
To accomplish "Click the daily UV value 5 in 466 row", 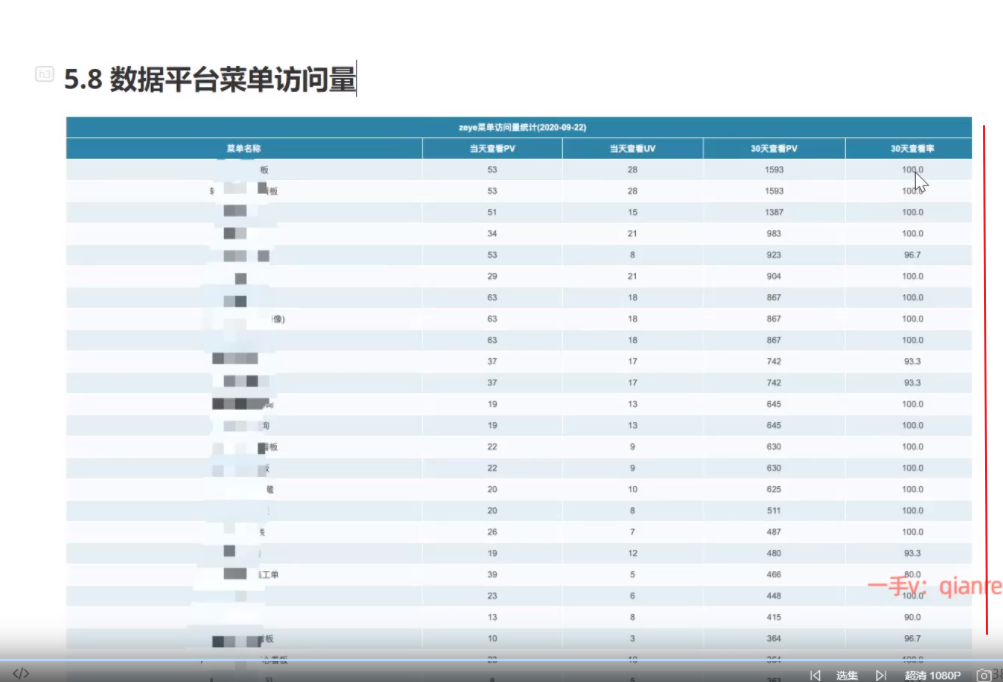I will click(x=632, y=575).
